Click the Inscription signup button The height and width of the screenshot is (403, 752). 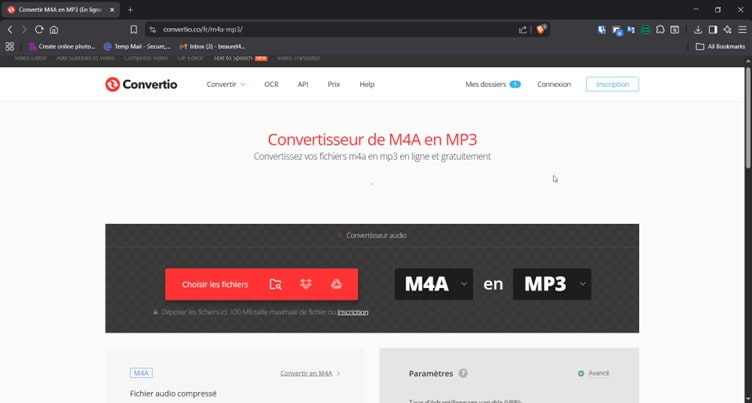tap(612, 84)
